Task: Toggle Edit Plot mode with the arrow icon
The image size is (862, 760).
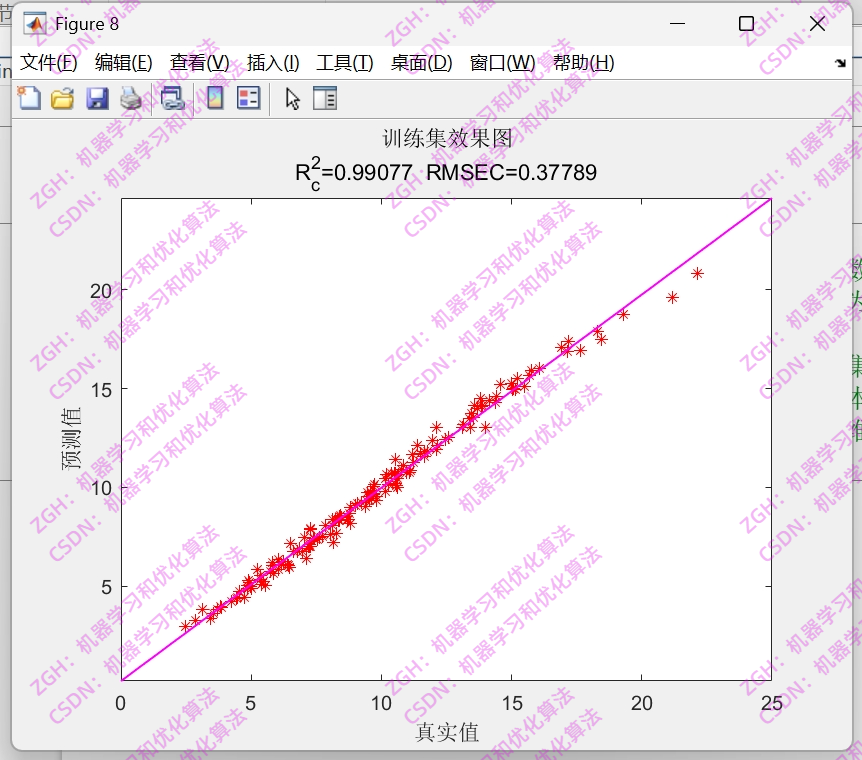Action: [x=292, y=98]
